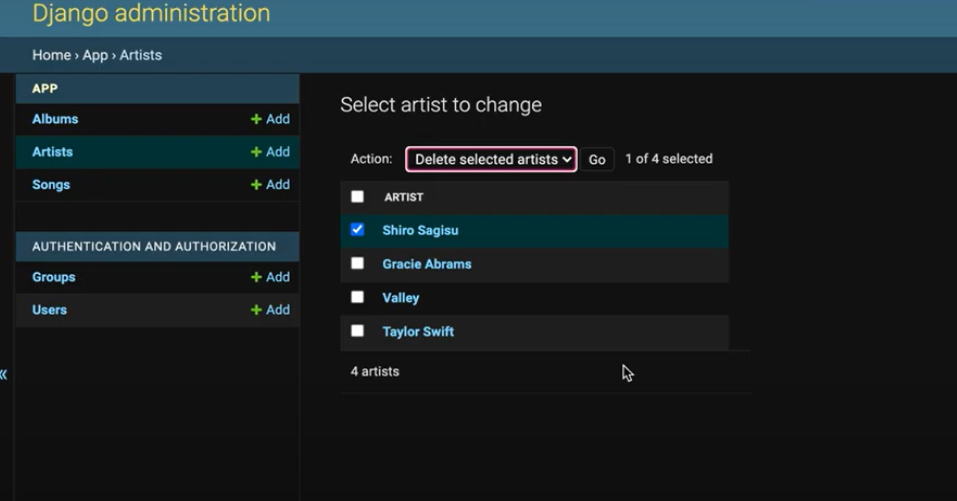Click the '1 of 4 selected' counter text
This screenshot has width=957, height=501.
669,159
